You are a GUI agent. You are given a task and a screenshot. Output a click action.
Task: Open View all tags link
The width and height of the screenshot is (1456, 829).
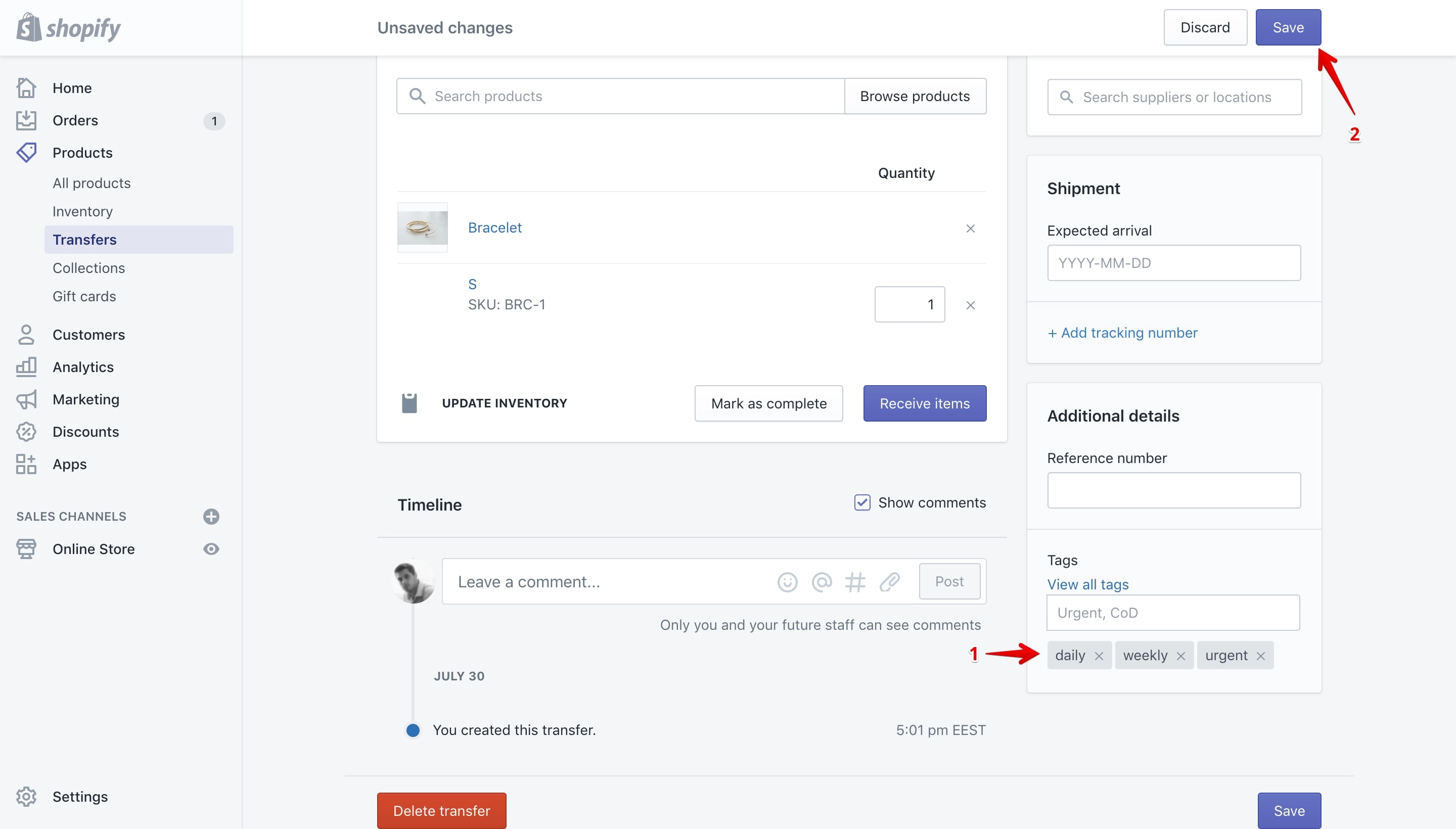click(x=1087, y=585)
